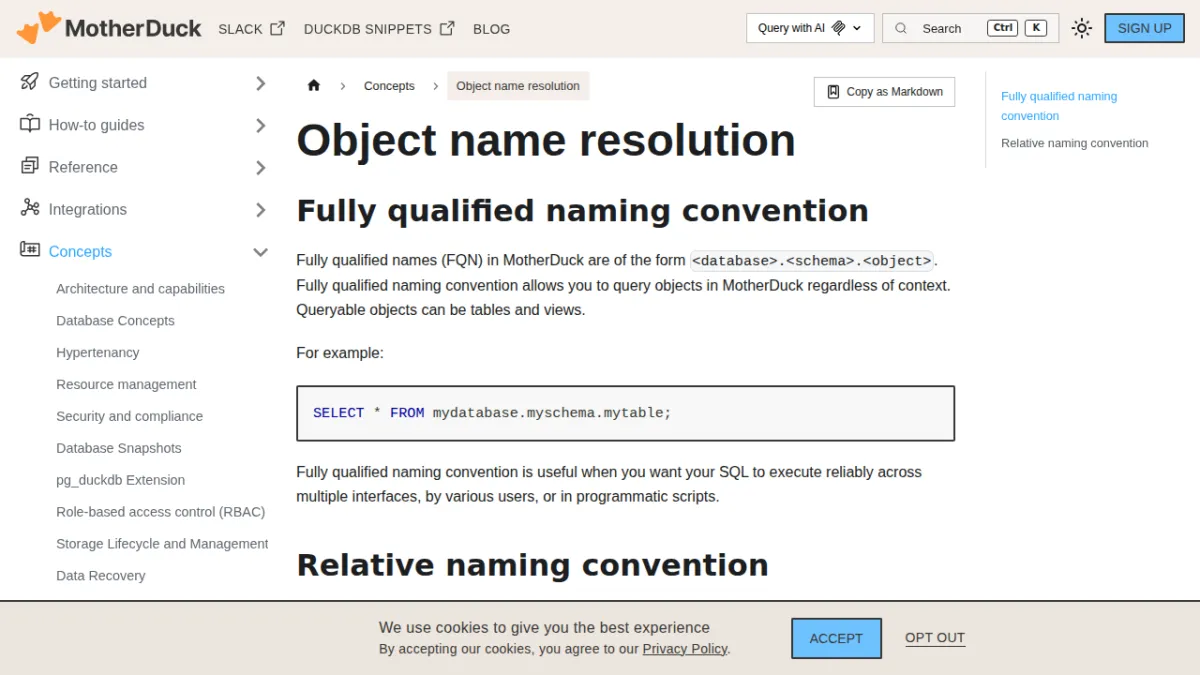Click the Relative naming convention heading
The height and width of the screenshot is (675, 1200).
click(x=533, y=565)
